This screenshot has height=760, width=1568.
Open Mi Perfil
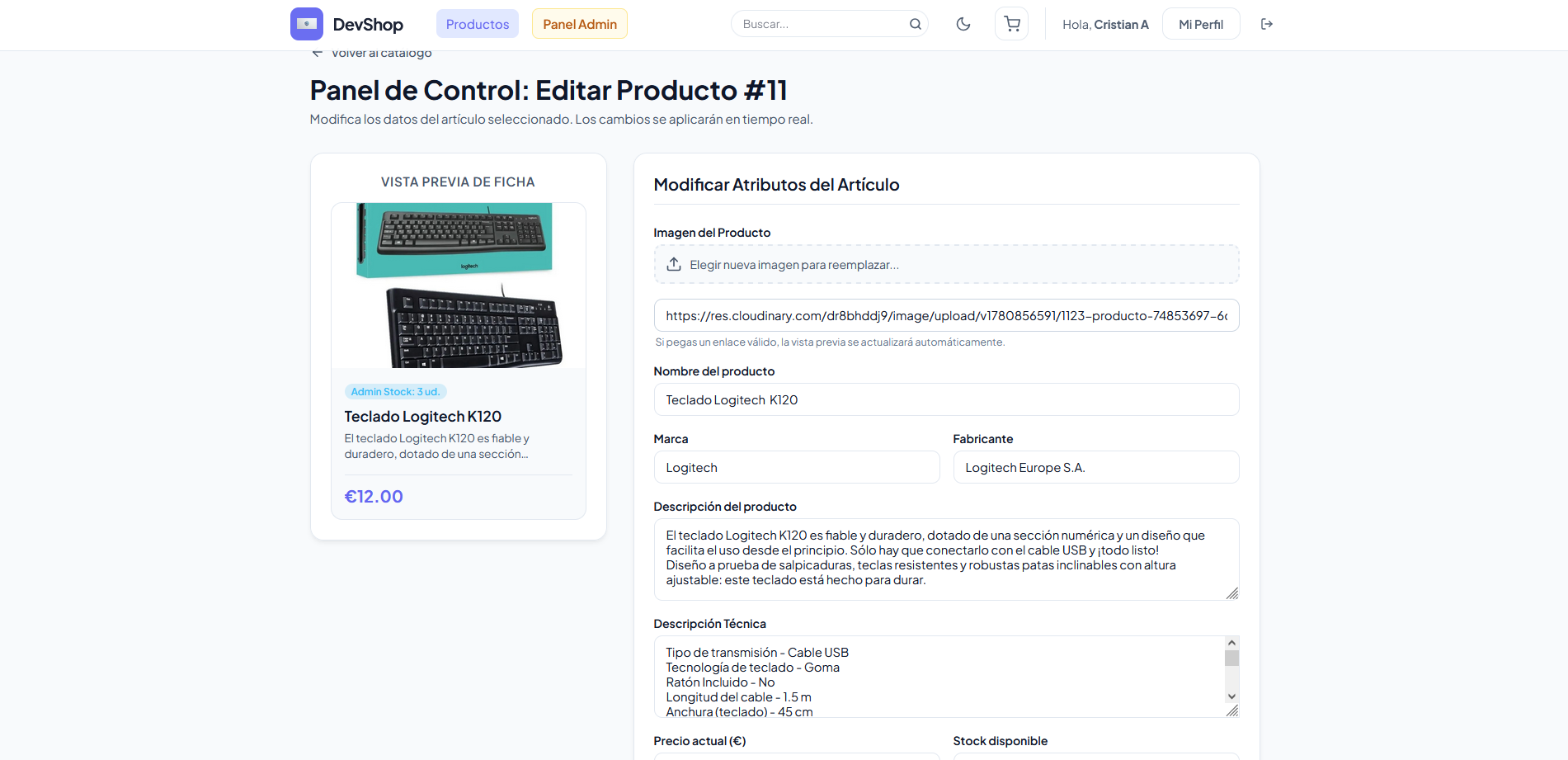(x=1201, y=24)
